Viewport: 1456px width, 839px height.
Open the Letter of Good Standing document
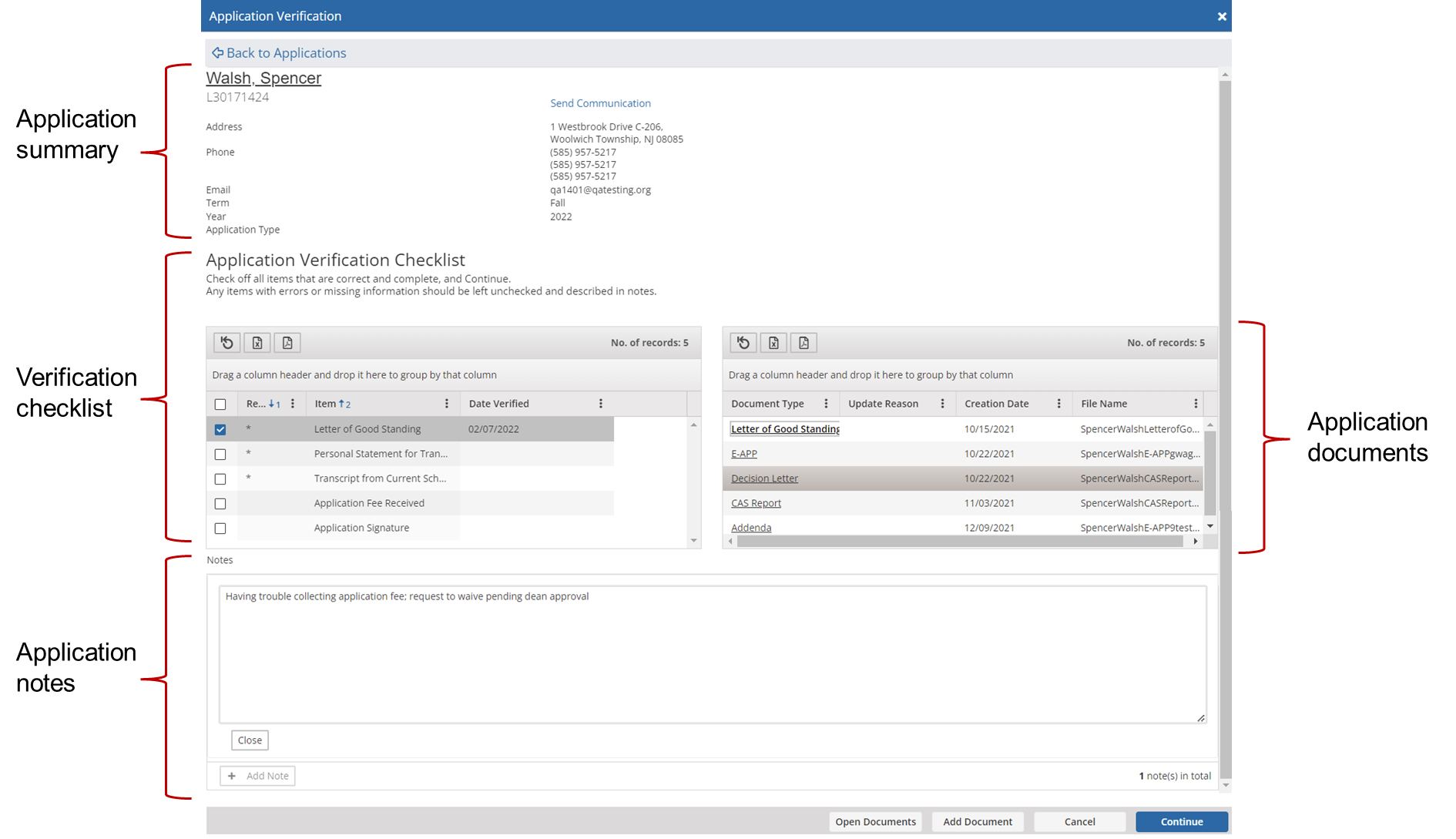point(785,429)
